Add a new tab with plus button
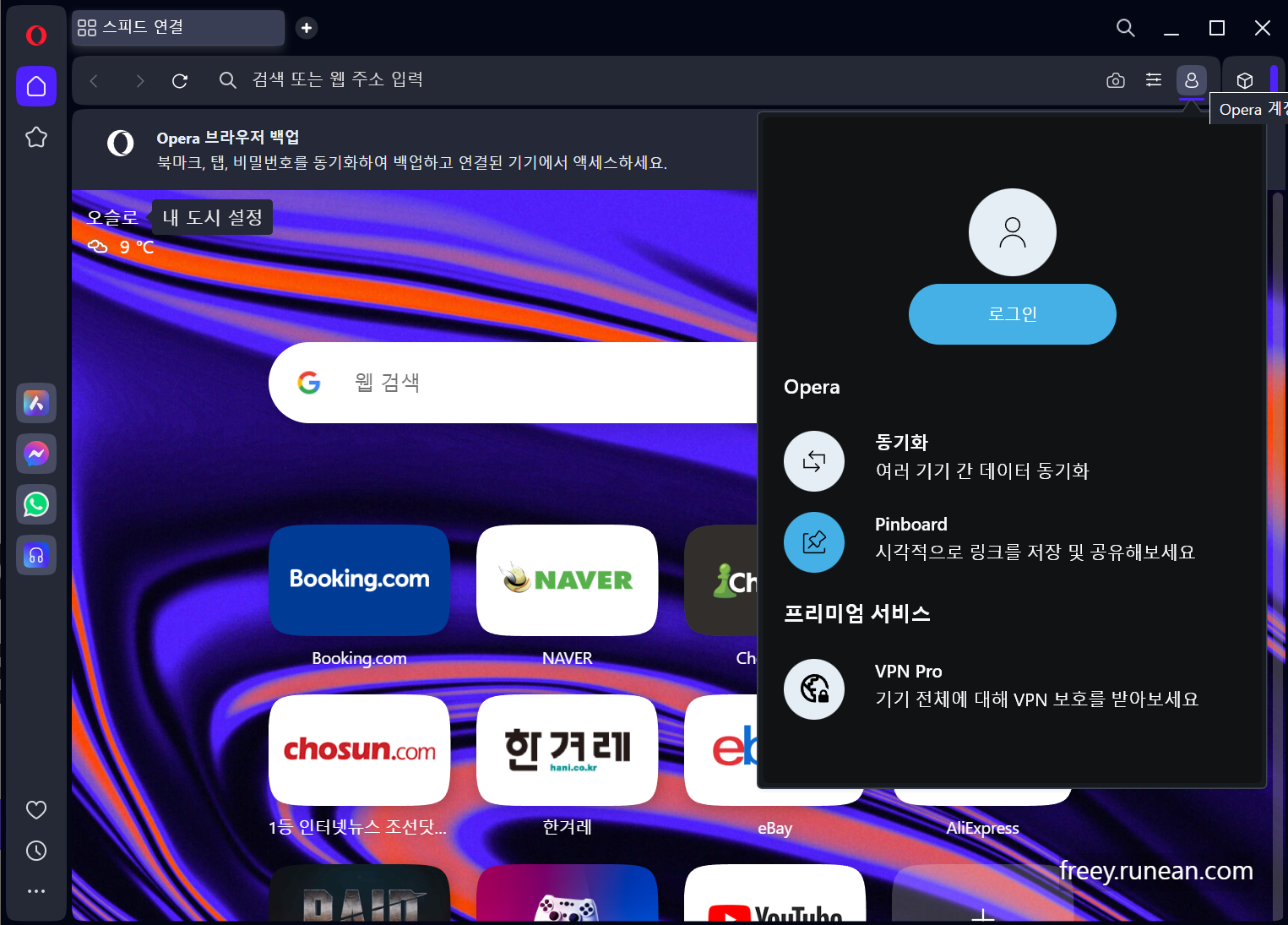 point(307,28)
